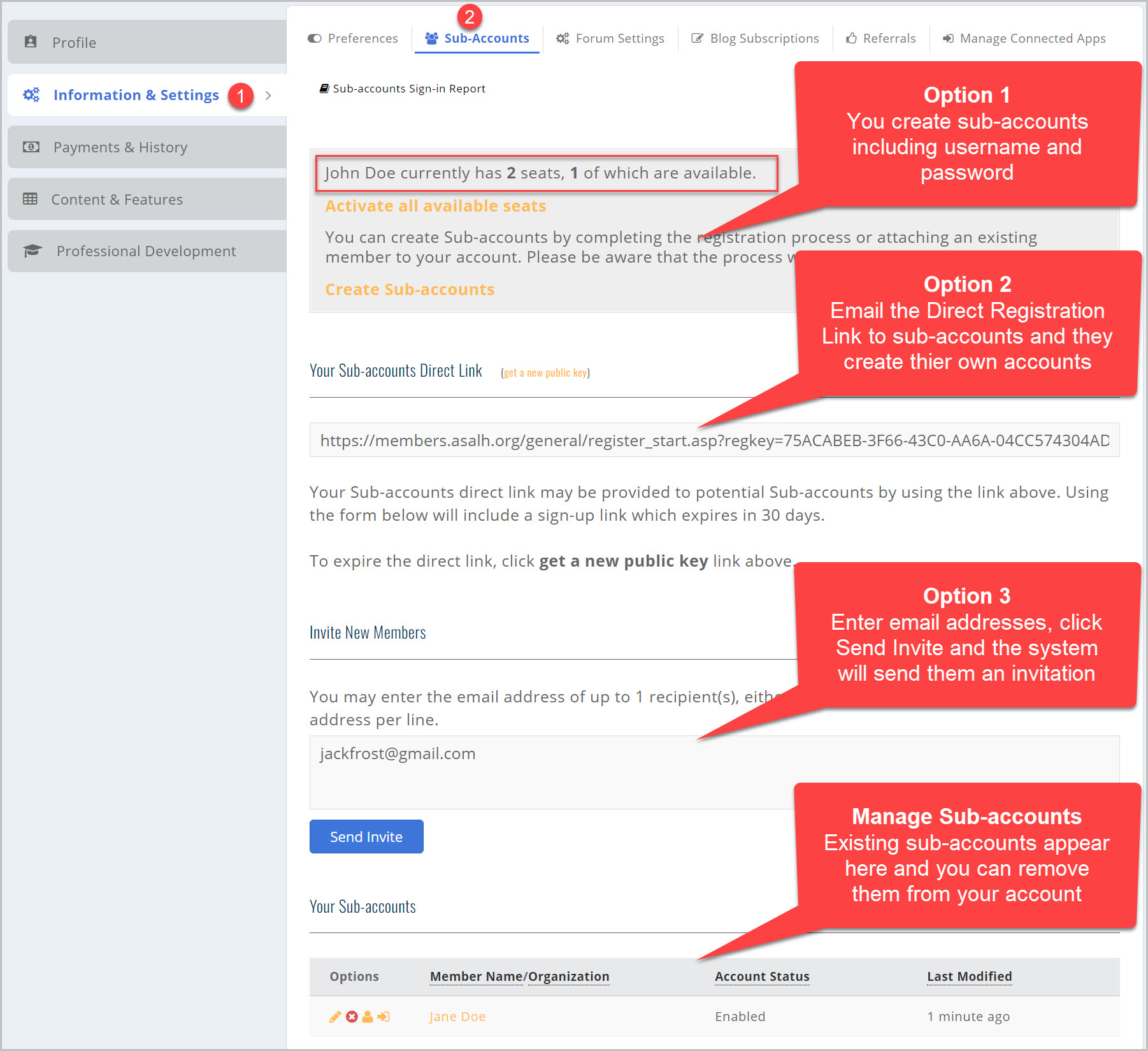Click the Professional Development graduation cap icon
Viewport: 1148px width, 1051px height.
32,251
